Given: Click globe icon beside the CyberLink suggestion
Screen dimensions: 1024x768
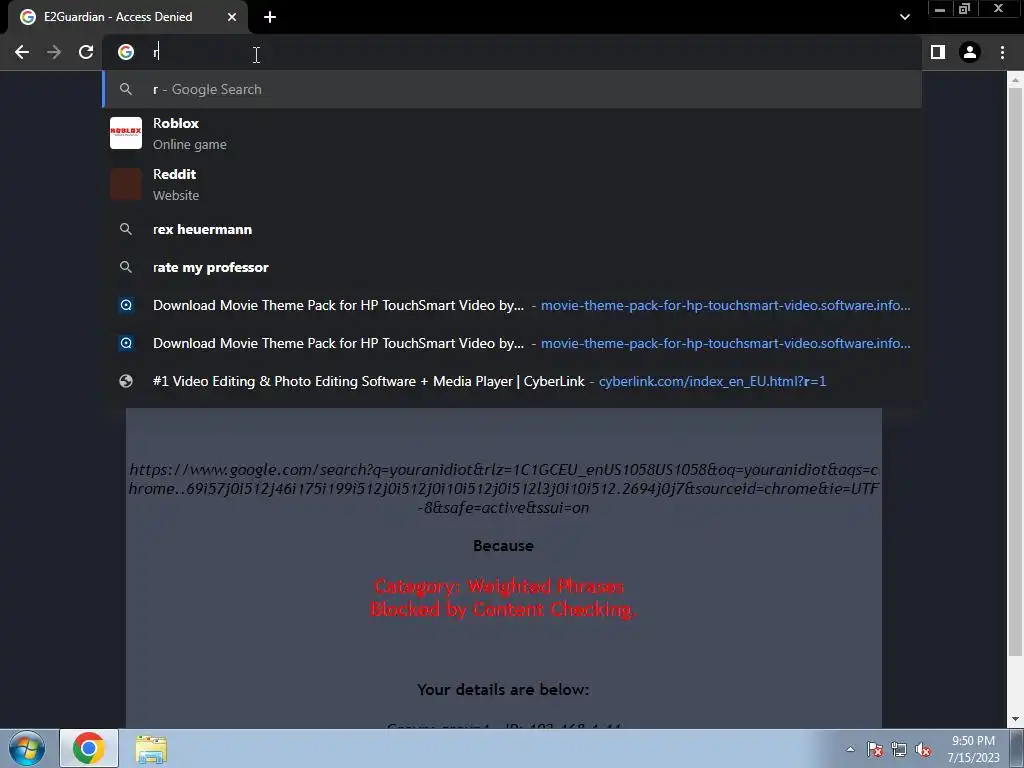Looking at the screenshot, I should click(126, 381).
